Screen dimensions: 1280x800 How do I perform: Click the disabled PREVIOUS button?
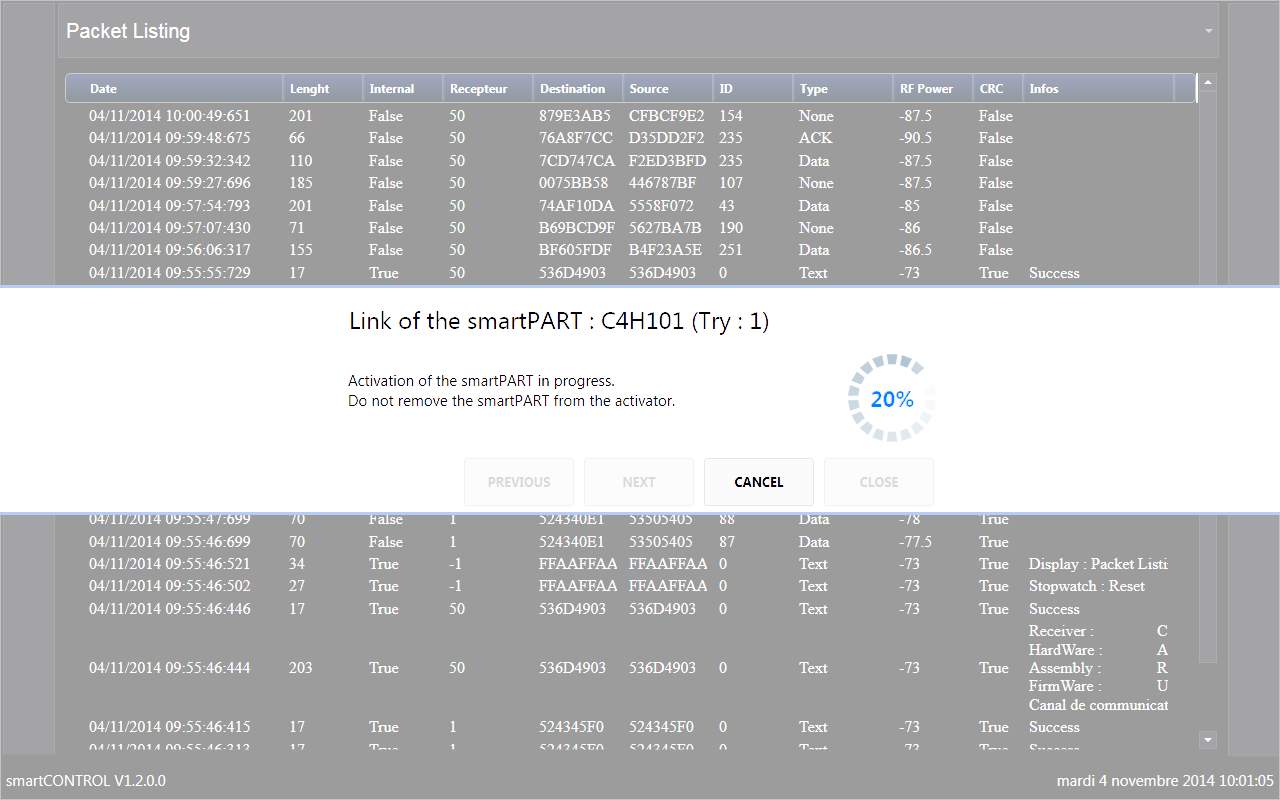tap(519, 482)
